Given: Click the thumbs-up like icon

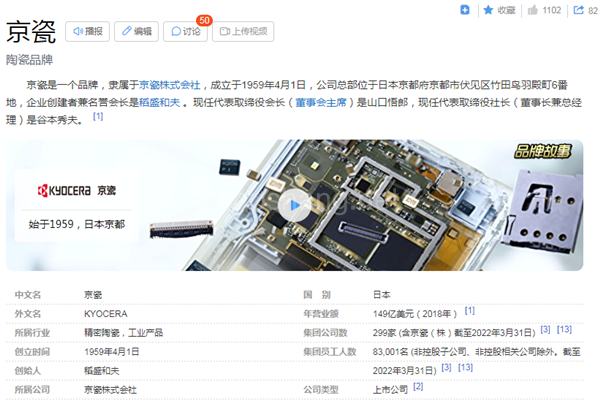Looking at the screenshot, I should pos(532,10).
